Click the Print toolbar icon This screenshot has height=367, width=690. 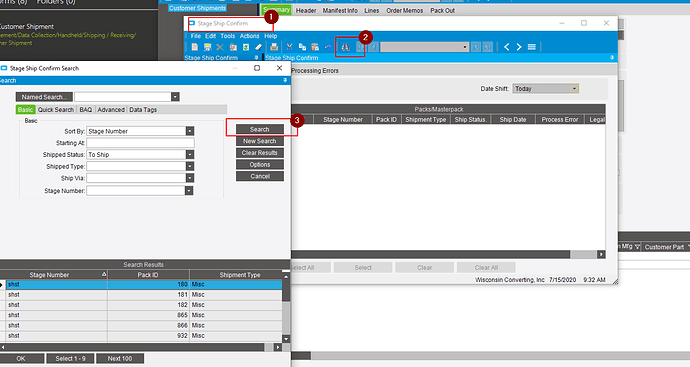point(274,47)
